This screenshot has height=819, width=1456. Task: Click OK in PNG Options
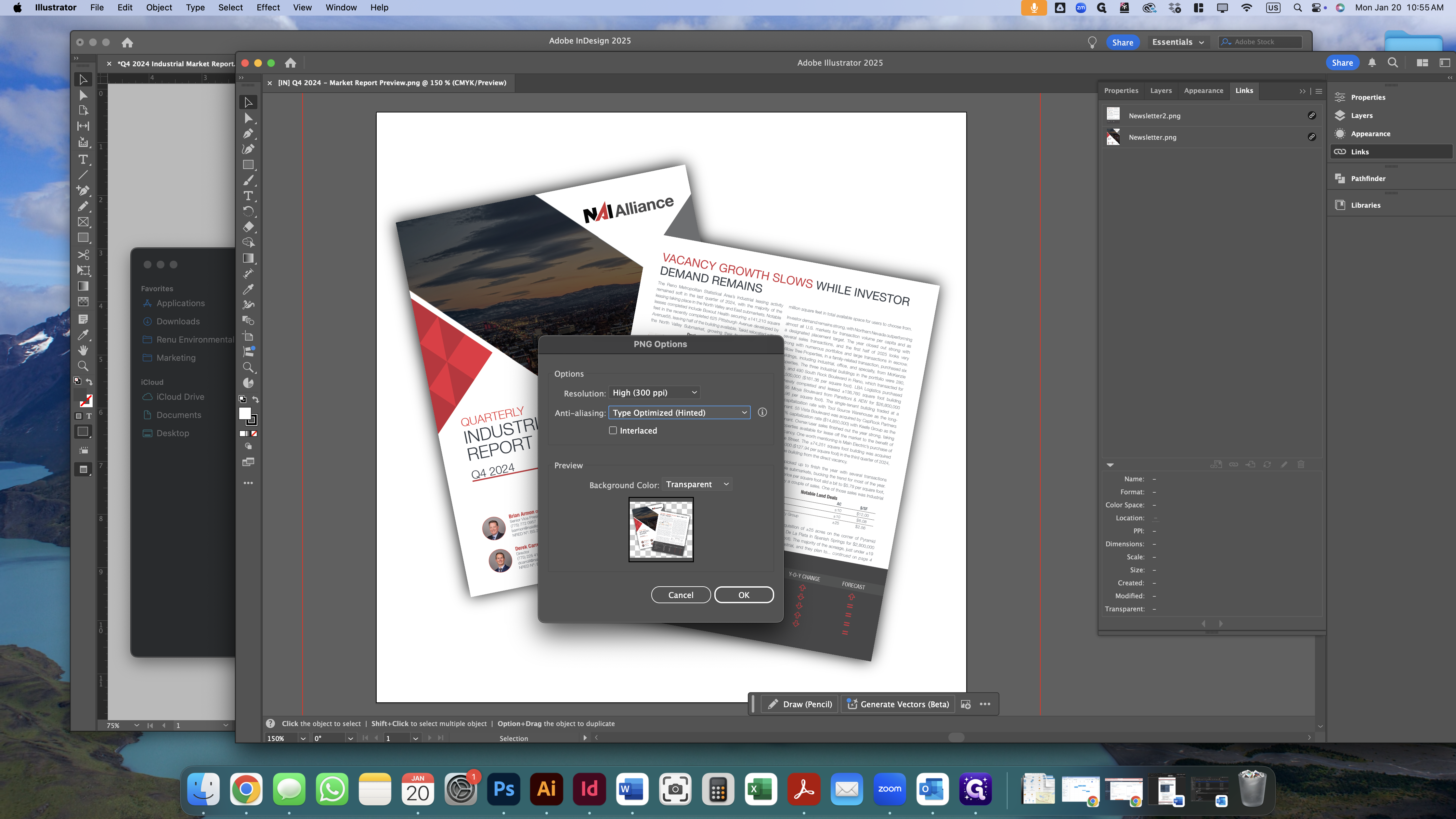(x=744, y=595)
